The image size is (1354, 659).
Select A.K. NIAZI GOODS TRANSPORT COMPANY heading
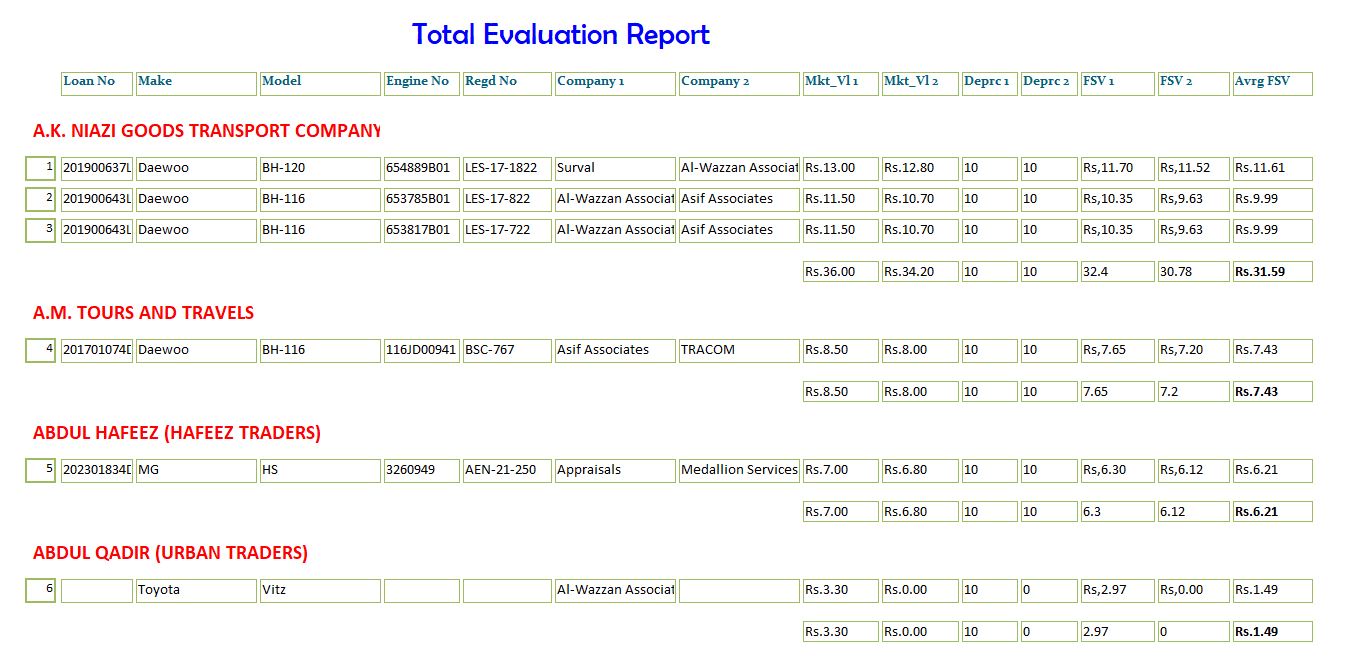pos(206,131)
